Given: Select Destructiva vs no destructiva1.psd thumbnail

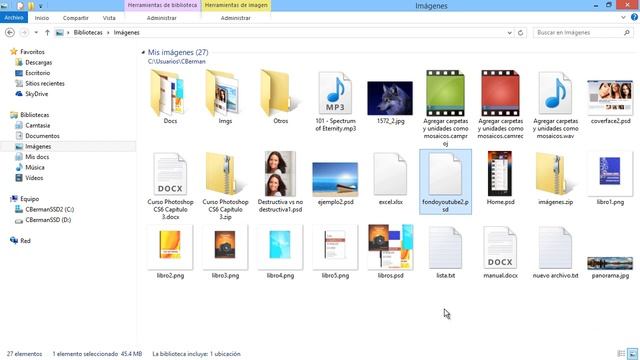Looking at the screenshot, I should click(x=280, y=174).
